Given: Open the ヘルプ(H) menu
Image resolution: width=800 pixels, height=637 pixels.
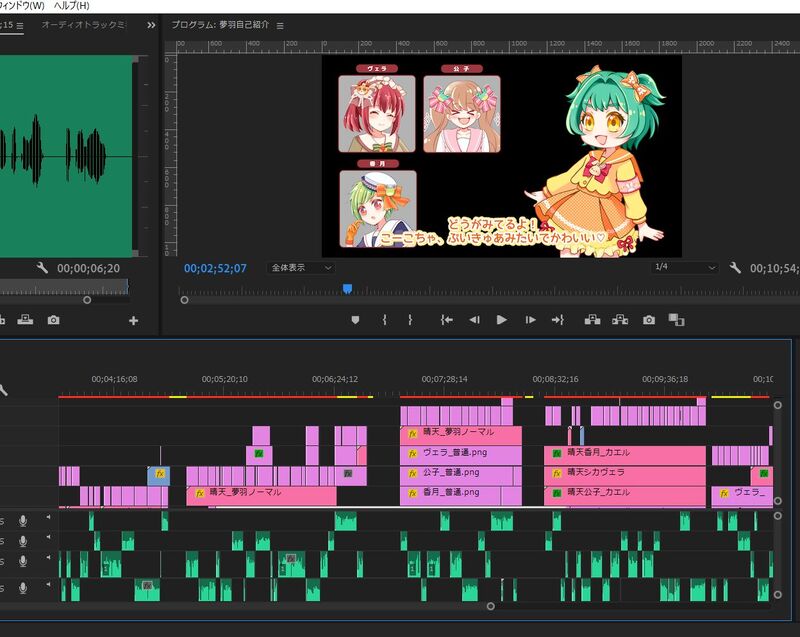Looking at the screenshot, I should tap(71, 6).
